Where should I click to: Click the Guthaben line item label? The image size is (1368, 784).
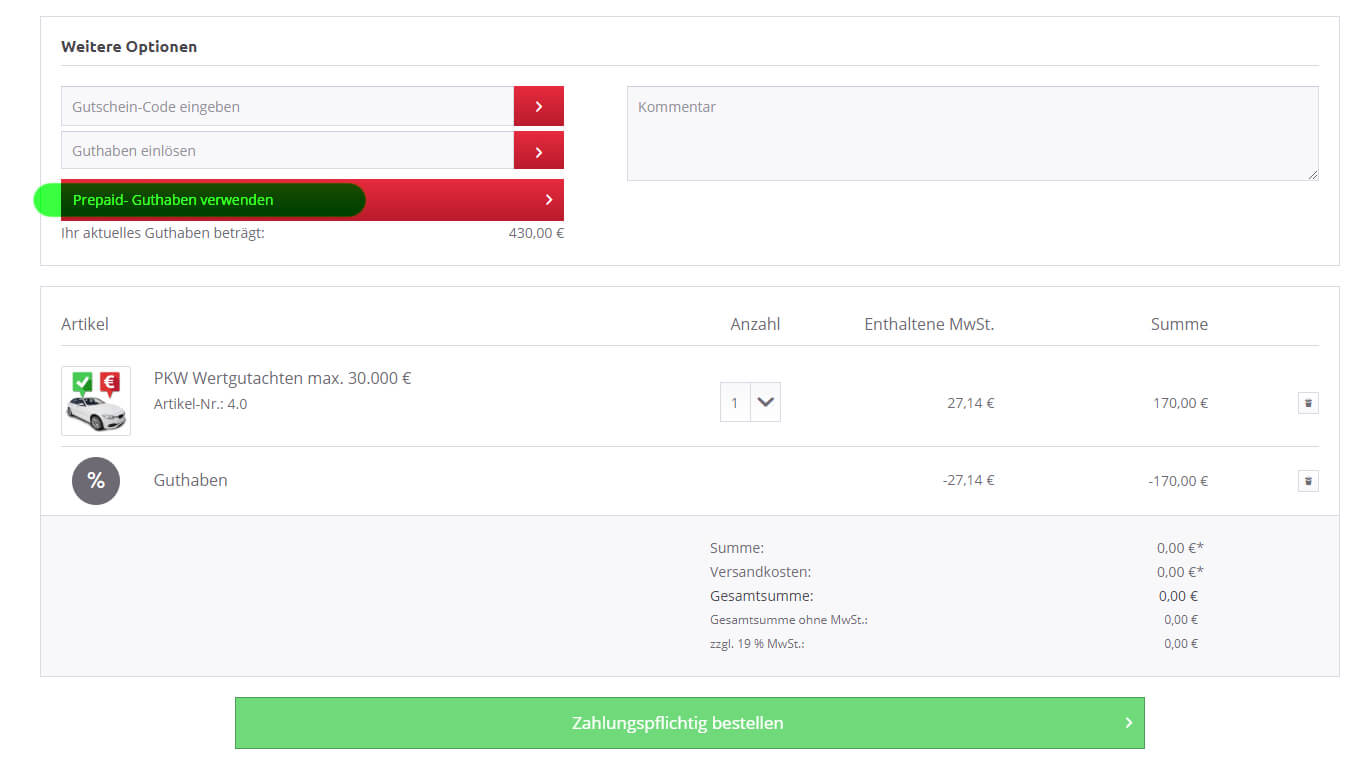coord(190,481)
